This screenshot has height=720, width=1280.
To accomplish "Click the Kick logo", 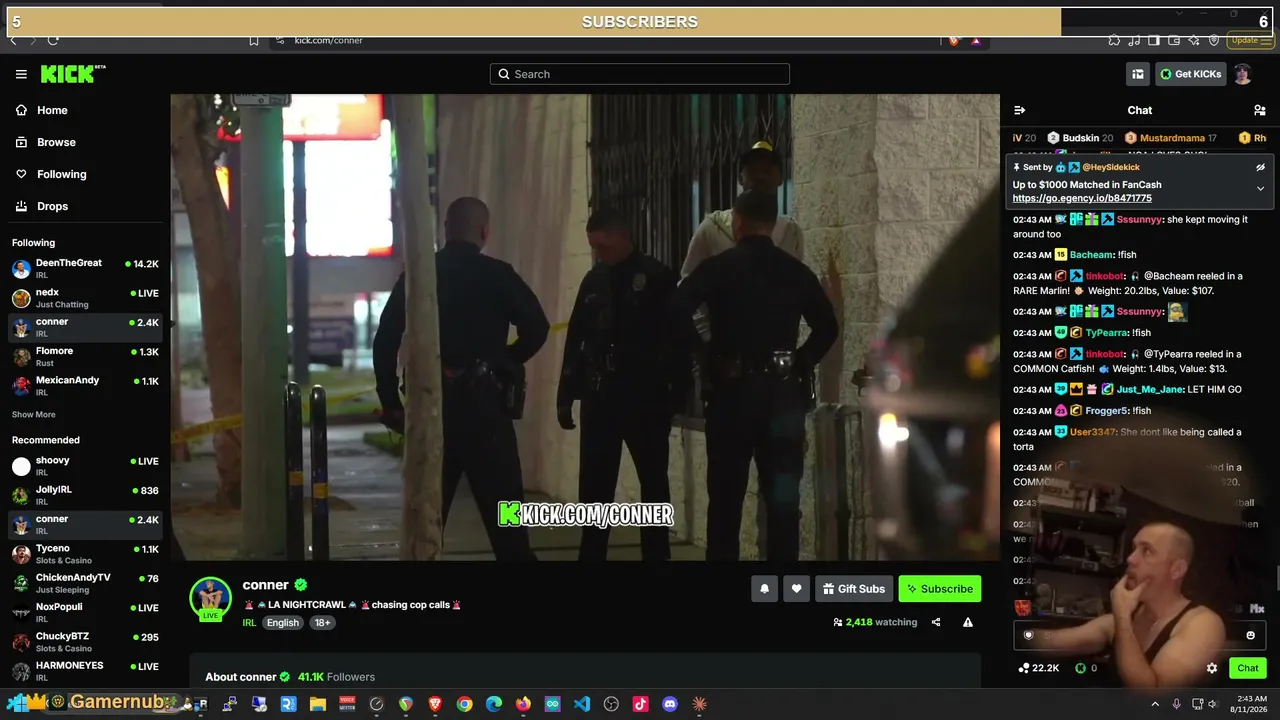I will [x=72, y=74].
